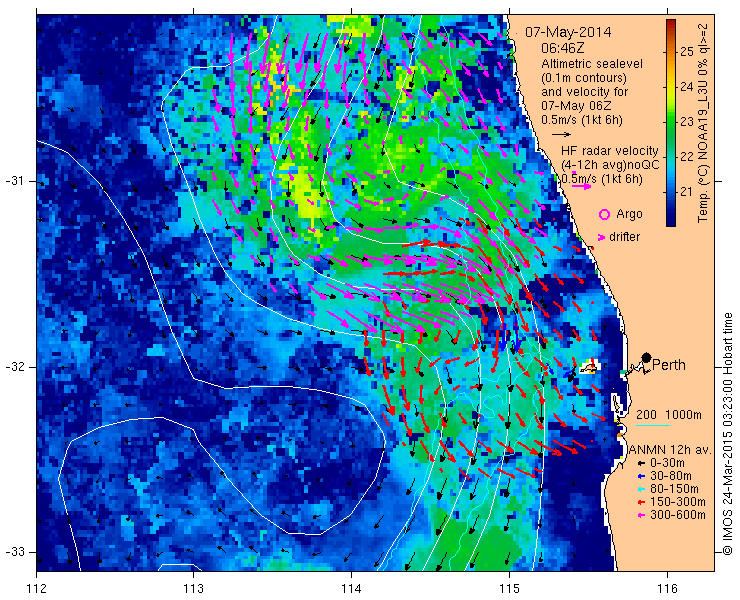740x600 pixels.
Task: Click the Argo legend label
Action: click(x=630, y=214)
